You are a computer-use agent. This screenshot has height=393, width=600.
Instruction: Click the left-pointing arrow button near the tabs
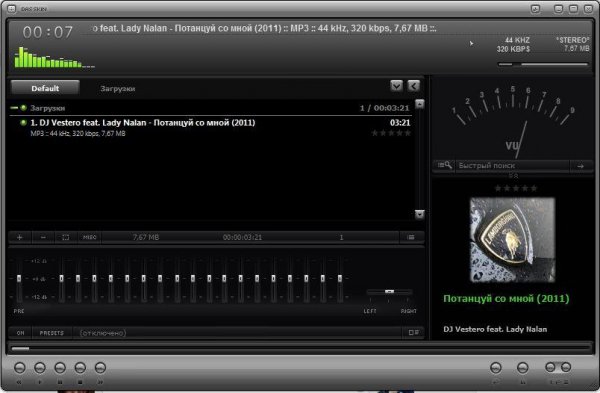[x=413, y=86]
